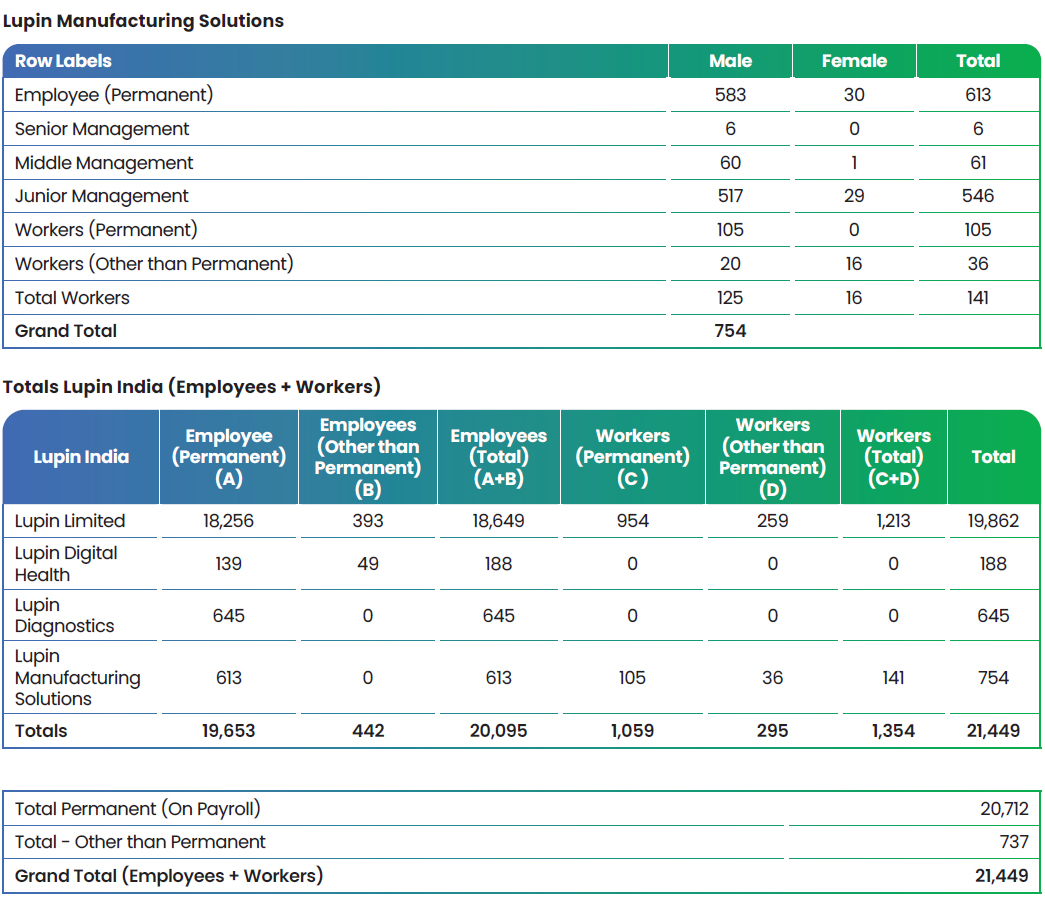The width and height of the screenshot is (1045, 903).
Task: Click 'Lupin Manufacturing Solutions' row label in second table
Action: point(77,678)
